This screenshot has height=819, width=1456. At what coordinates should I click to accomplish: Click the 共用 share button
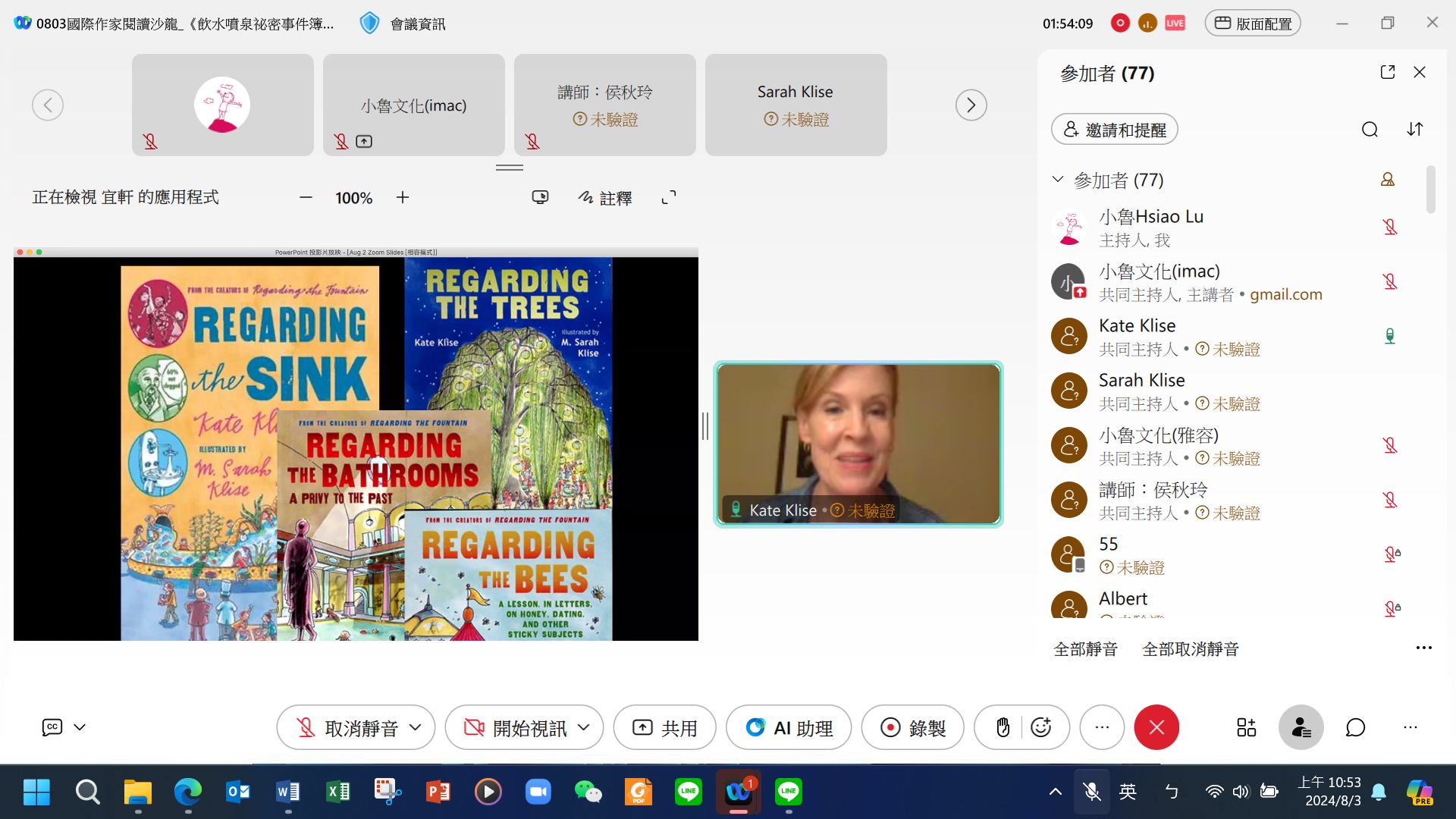coord(665,727)
